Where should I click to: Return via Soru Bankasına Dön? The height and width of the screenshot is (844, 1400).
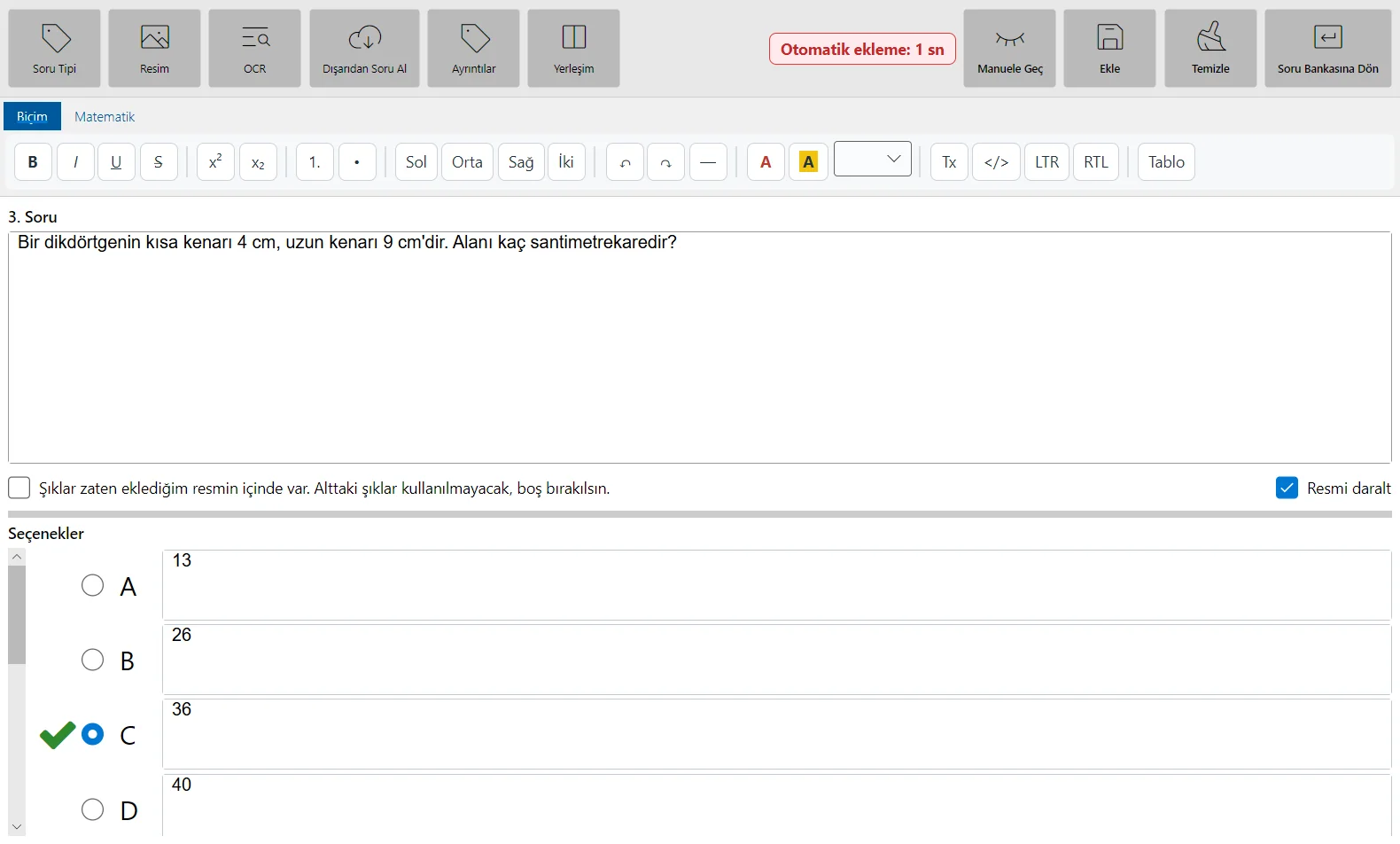point(1327,48)
